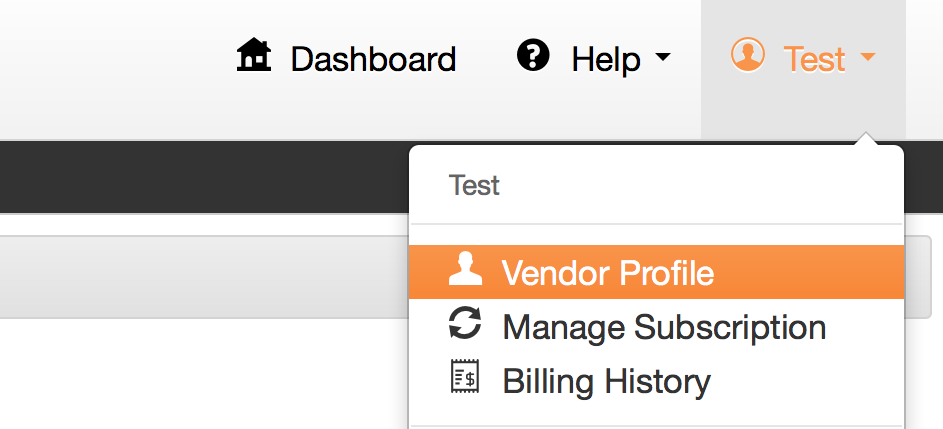The width and height of the screenshot is (943, 429).
Task: Open the Help menu label
Action: [606, 60]
